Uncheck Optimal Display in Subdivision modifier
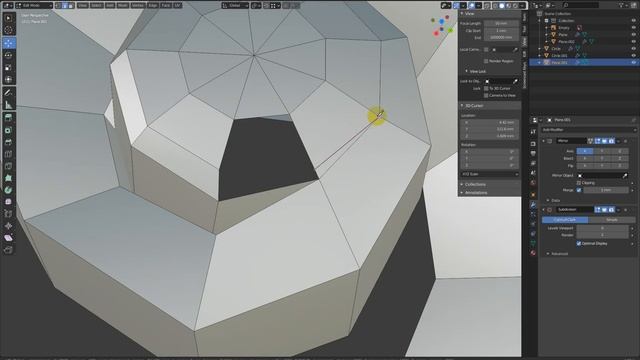 (579, 243)
